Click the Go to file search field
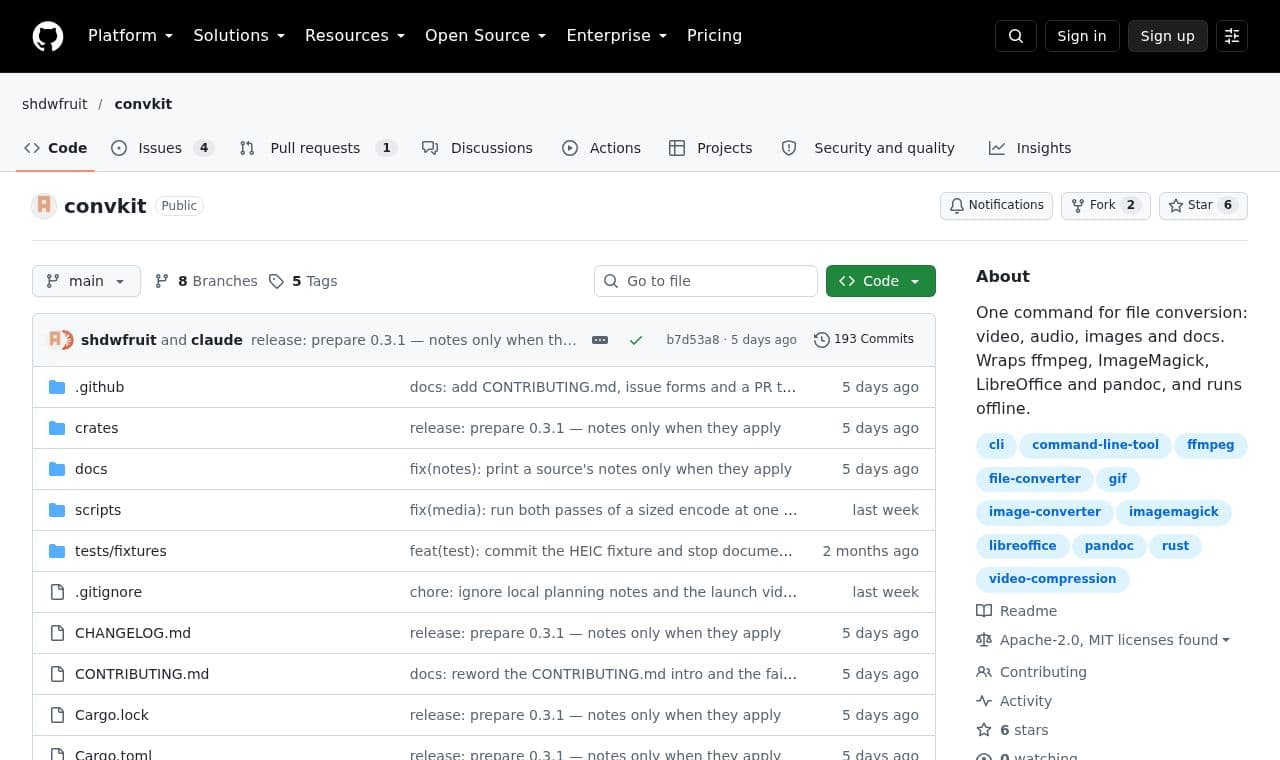The width and height of the screenshot is (1280, 760). tap(706, 281)
